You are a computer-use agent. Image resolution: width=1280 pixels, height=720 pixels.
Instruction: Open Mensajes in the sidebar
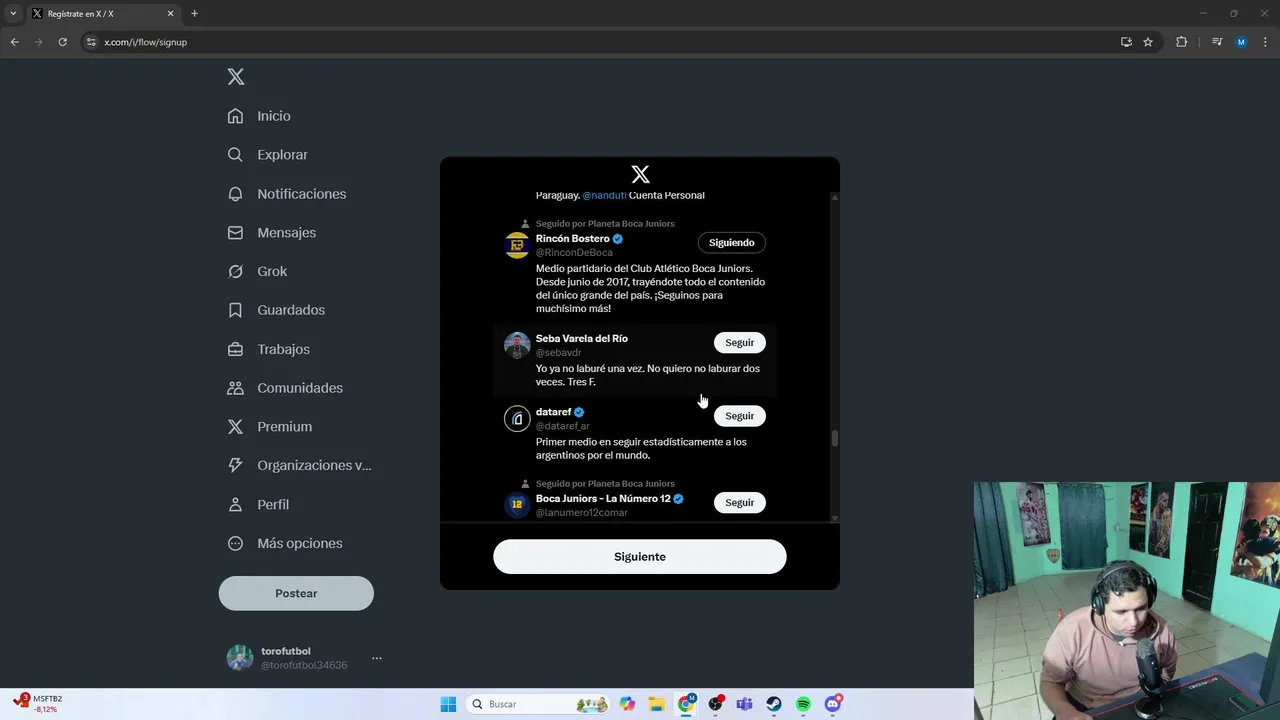tap(271, 232)
